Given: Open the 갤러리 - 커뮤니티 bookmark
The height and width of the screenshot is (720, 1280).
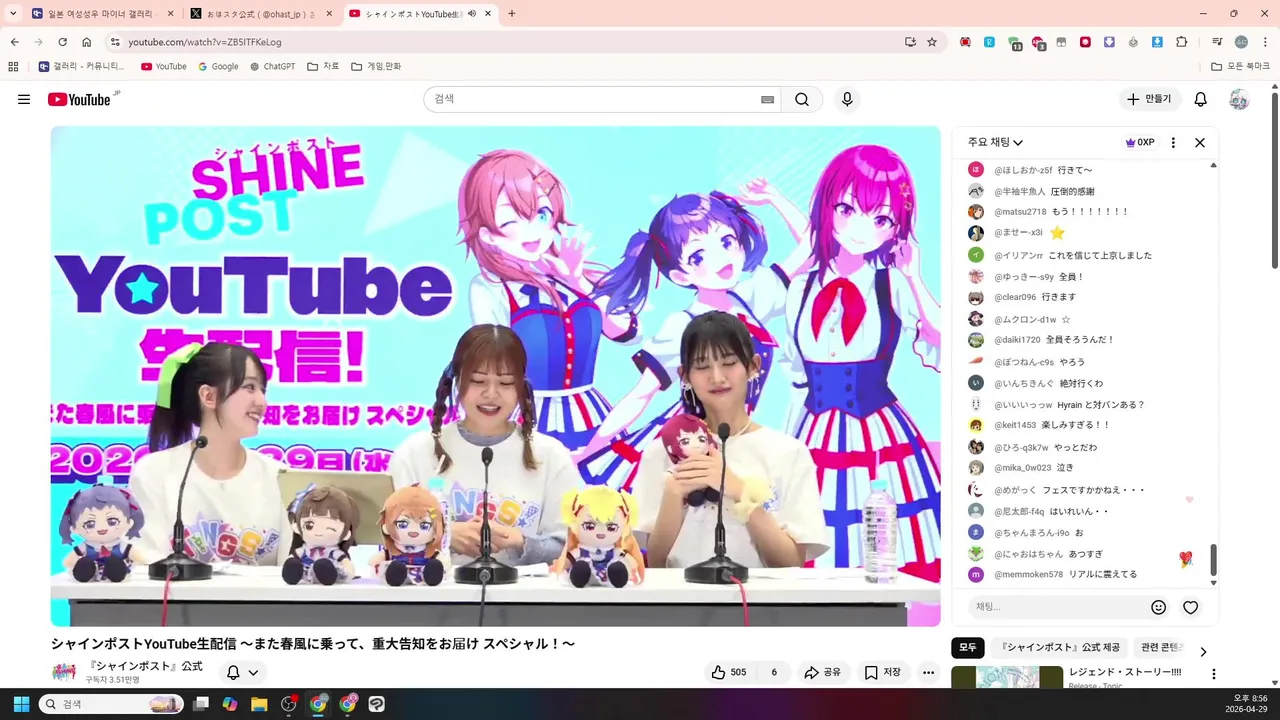Looking at the screenshot, I should coord(82,66).
